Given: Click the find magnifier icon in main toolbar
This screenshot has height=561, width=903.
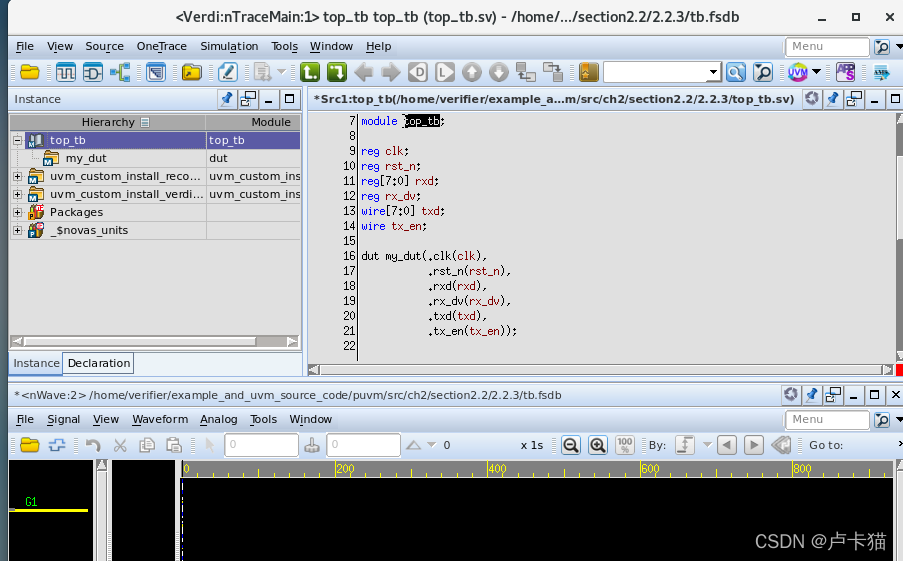Looking at the screenshot, I should [x=735, y=72].
